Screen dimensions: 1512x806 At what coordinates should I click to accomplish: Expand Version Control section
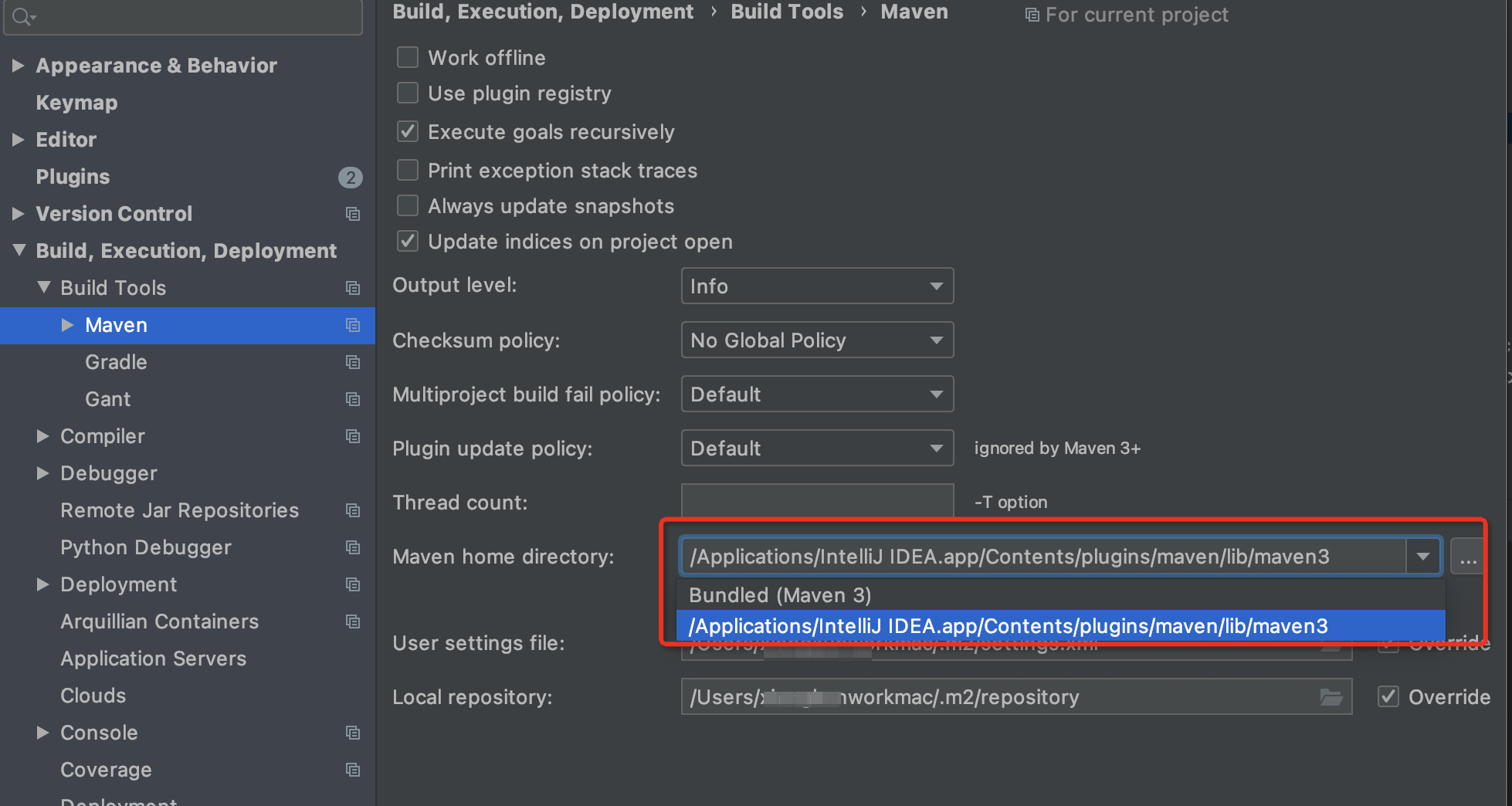(19, 214)
